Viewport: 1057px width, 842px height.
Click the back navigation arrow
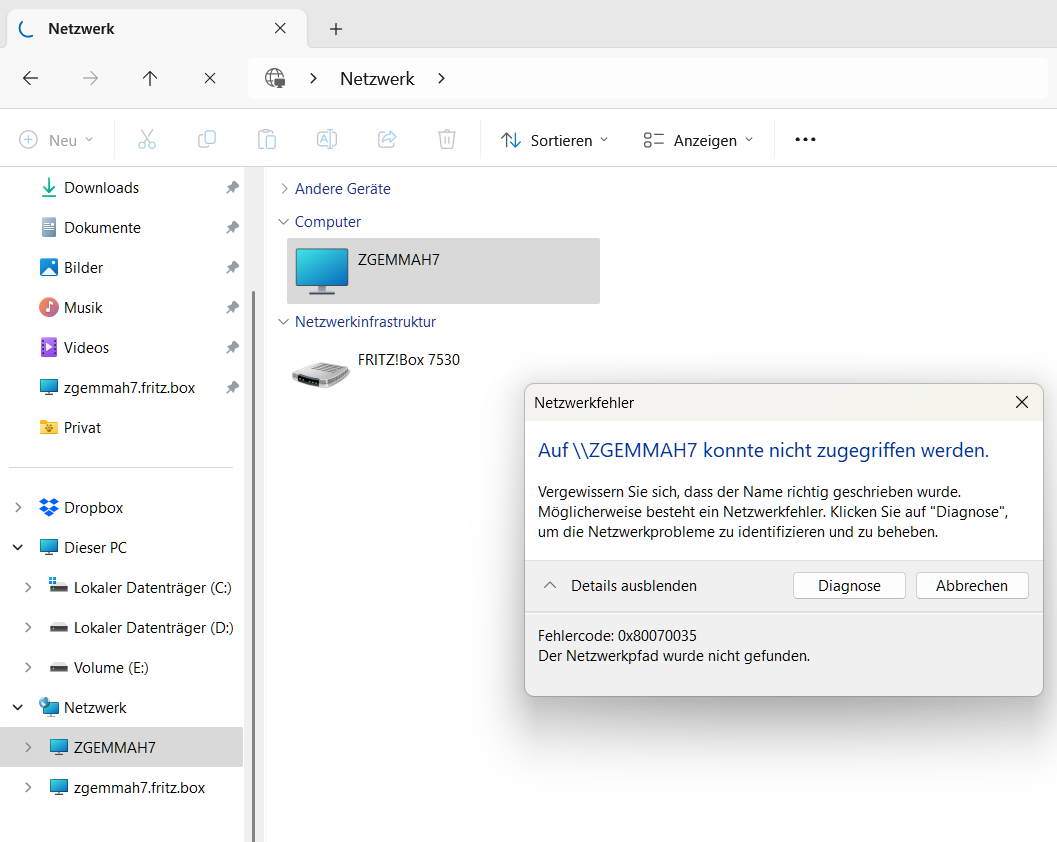click(31, 78)
